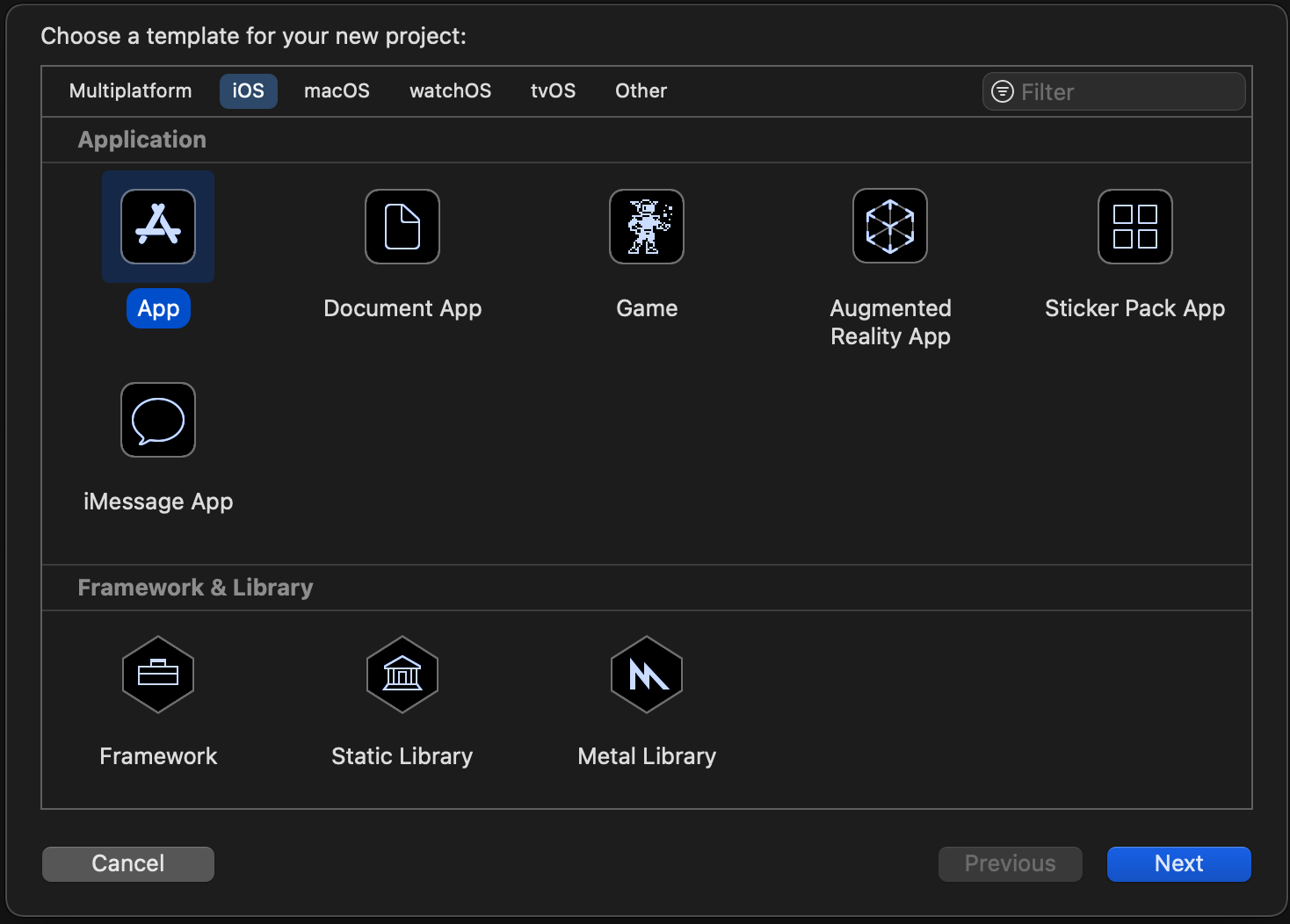This screenshot has height=924, width=1290.
Task: Choose the Framework template icon
Action: (x=158, y=675)
